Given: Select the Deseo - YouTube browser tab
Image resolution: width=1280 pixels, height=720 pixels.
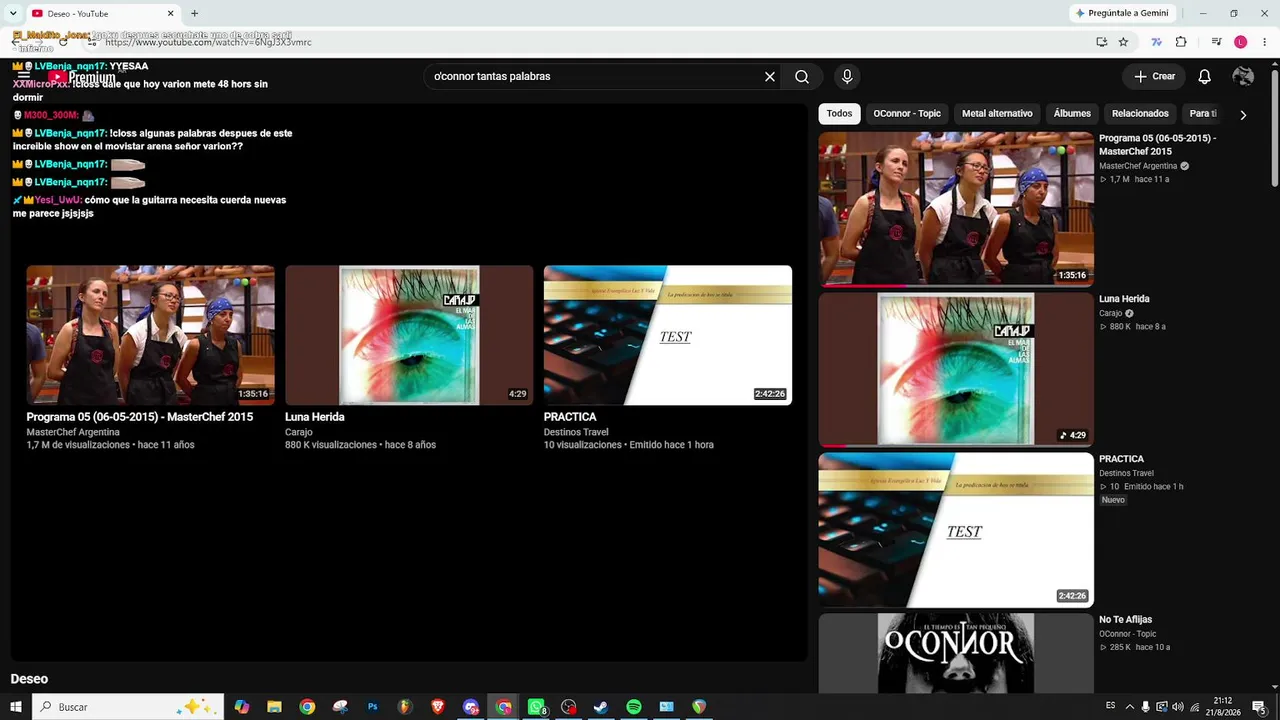Looking at the screenshot, I should [x=103, y=13].
